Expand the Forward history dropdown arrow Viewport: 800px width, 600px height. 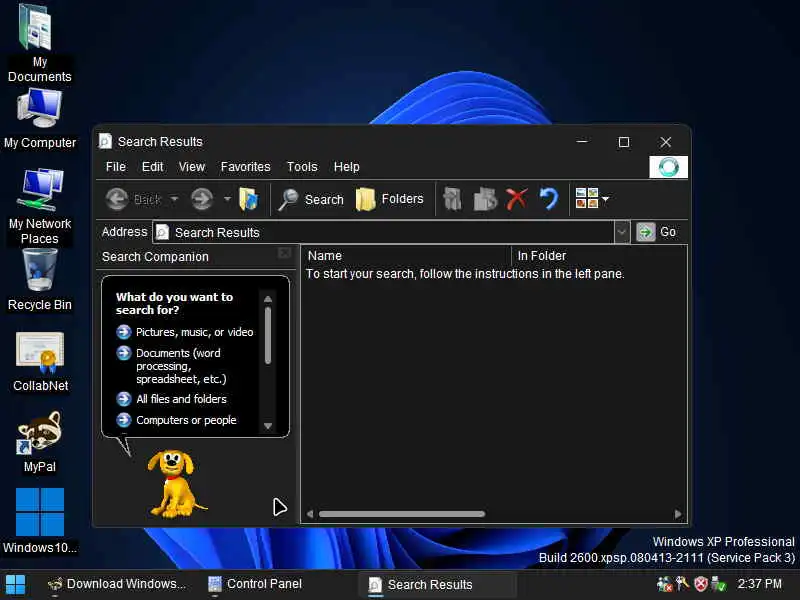(227, 199)
